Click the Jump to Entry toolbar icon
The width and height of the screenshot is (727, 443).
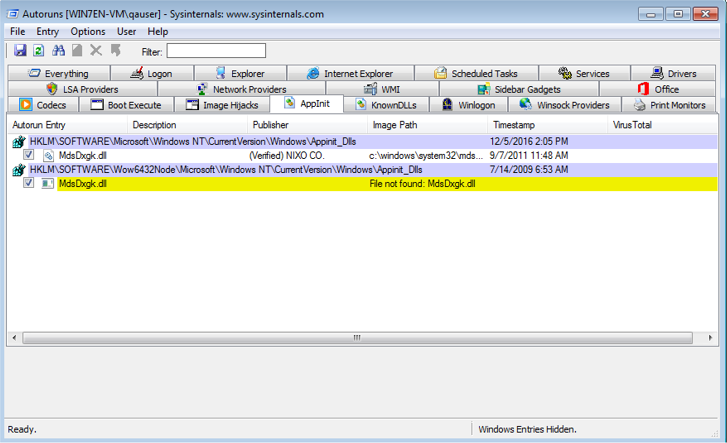pyautogui.click(x=115, y=50)
